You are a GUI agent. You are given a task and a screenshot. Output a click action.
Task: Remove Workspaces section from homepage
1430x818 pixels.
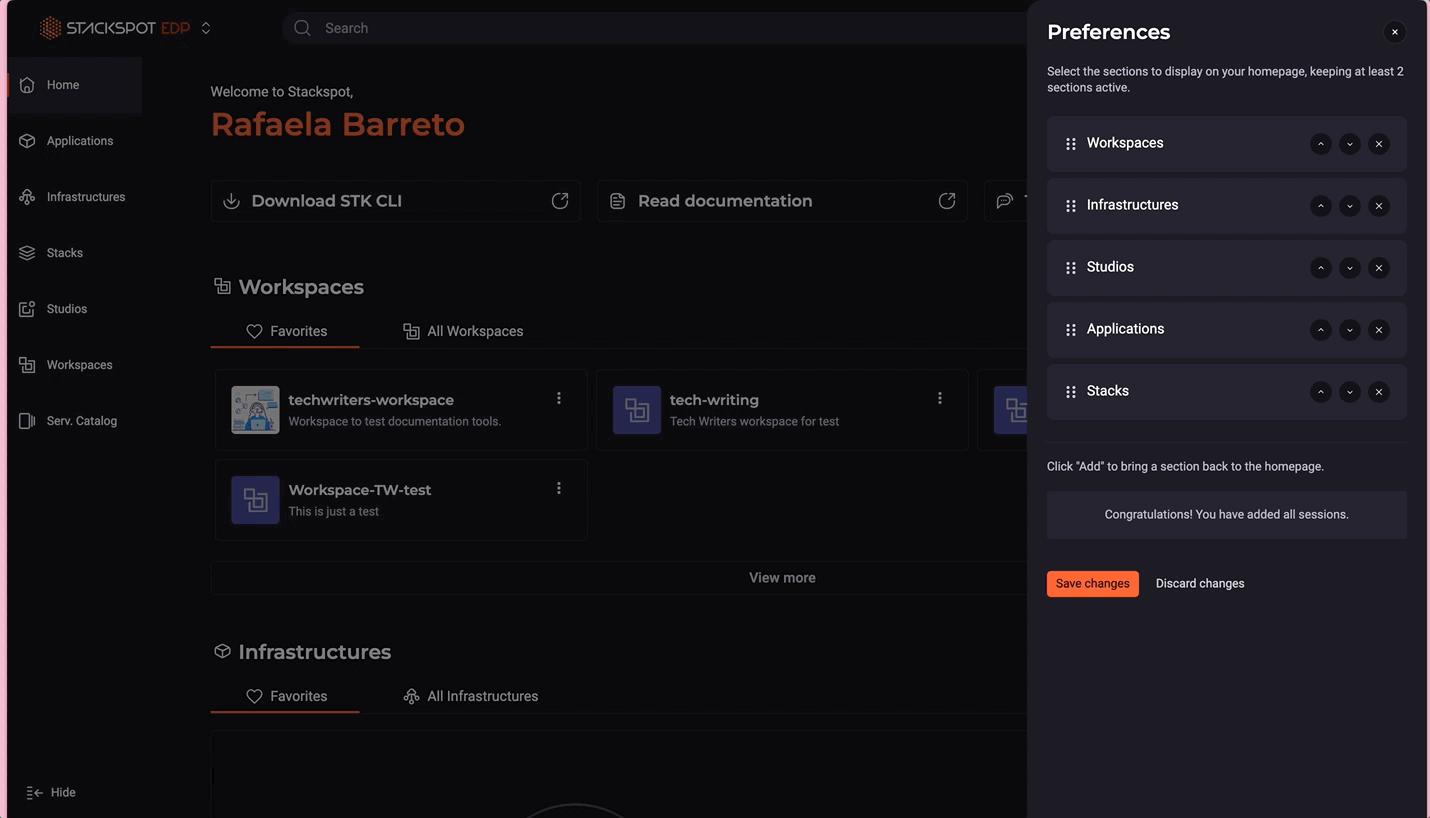pos(1379,144)
